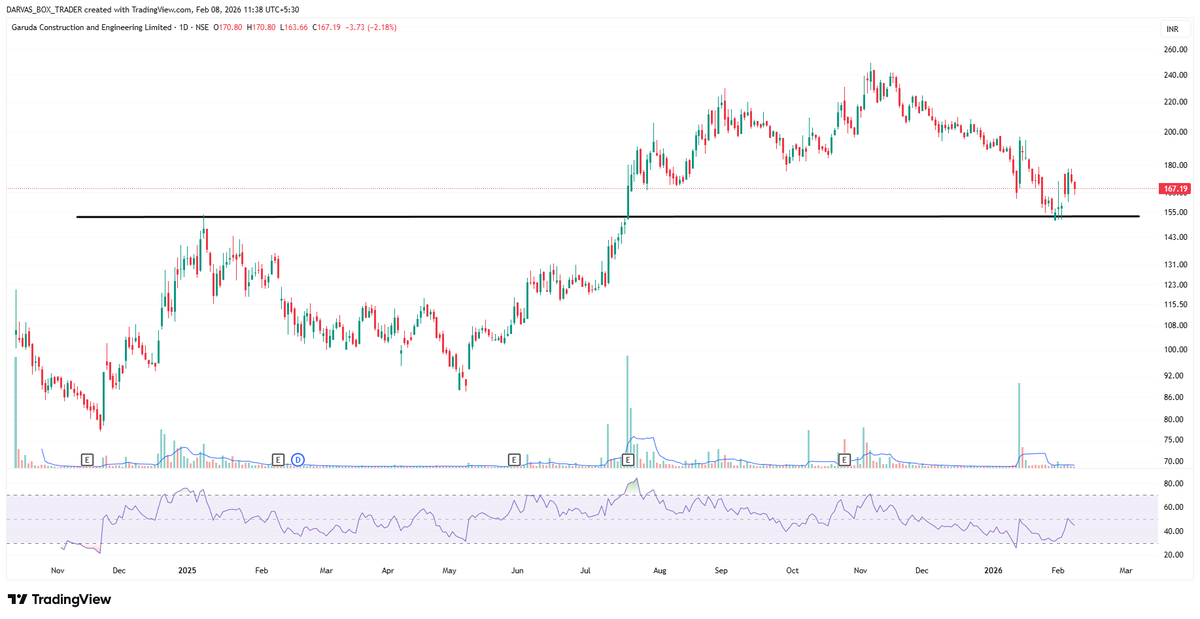Click the '143.00' price axis label
Screen dimensions: 1200x619
point(1174,237)
